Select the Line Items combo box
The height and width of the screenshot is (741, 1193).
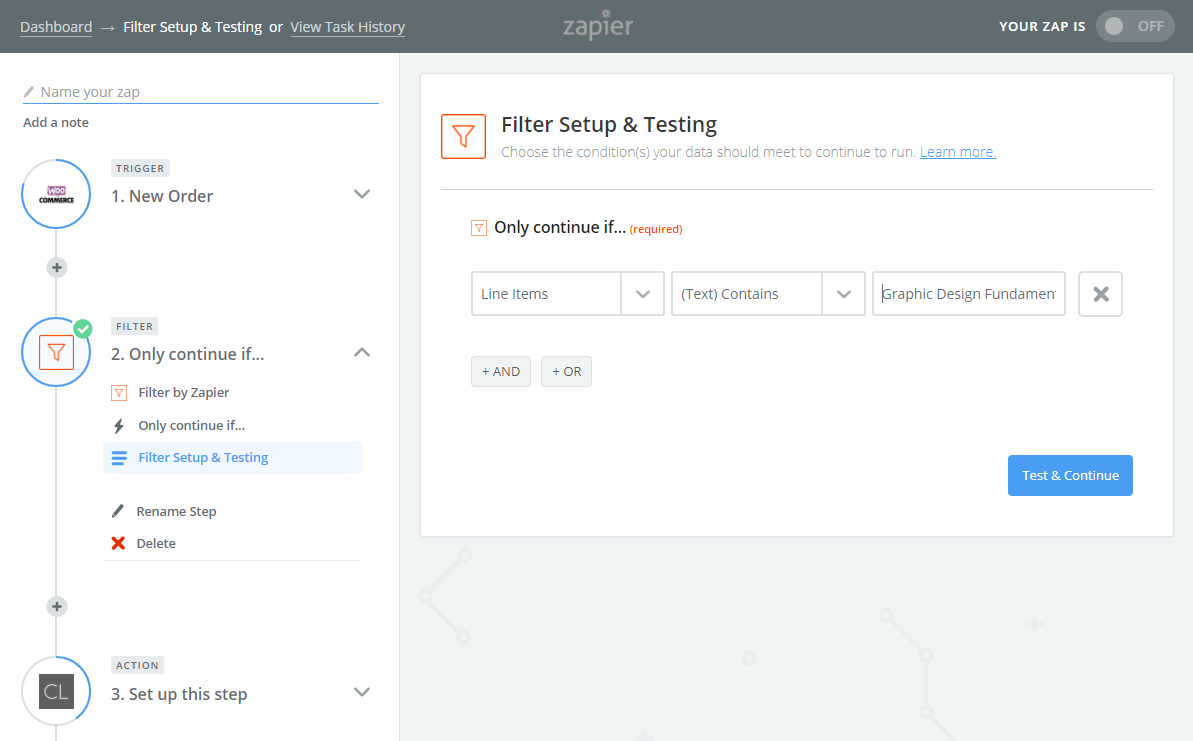point(568,294)
